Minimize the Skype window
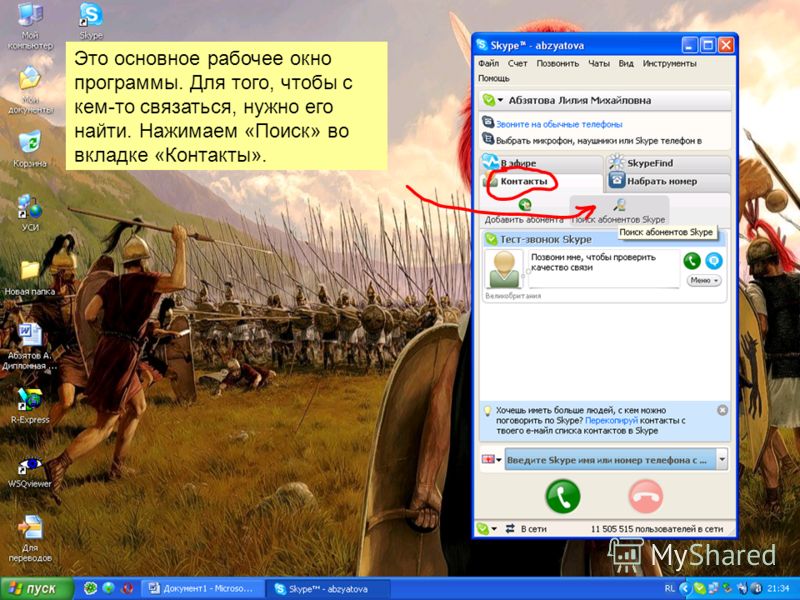The width and height of the screenshot is (800, 600). pos(689,45)
